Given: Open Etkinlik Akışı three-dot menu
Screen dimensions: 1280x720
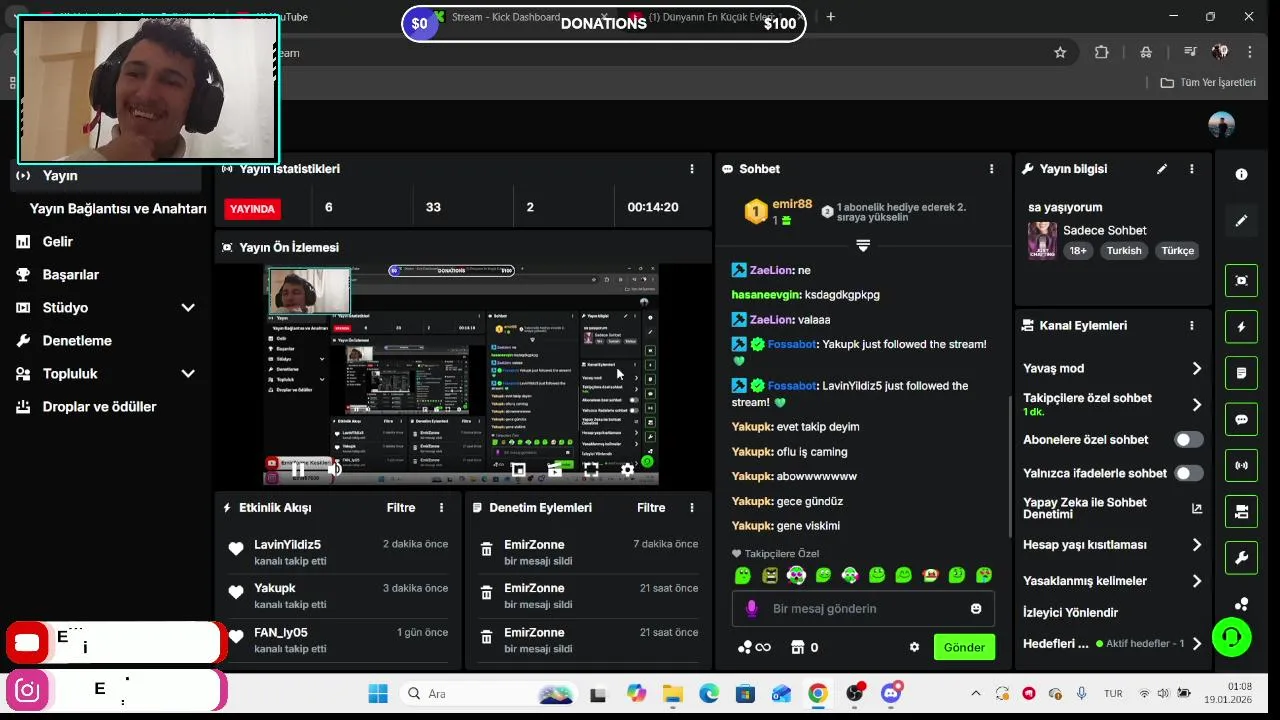Looking at the screenshot, I should pyautogui.click(x=441, y=507).
